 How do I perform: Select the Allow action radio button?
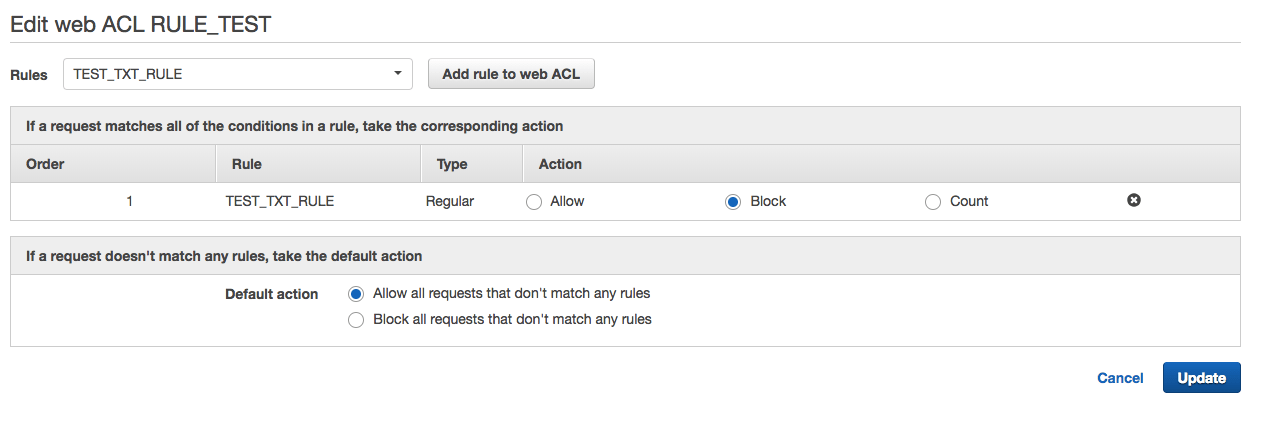coord(534,202)
